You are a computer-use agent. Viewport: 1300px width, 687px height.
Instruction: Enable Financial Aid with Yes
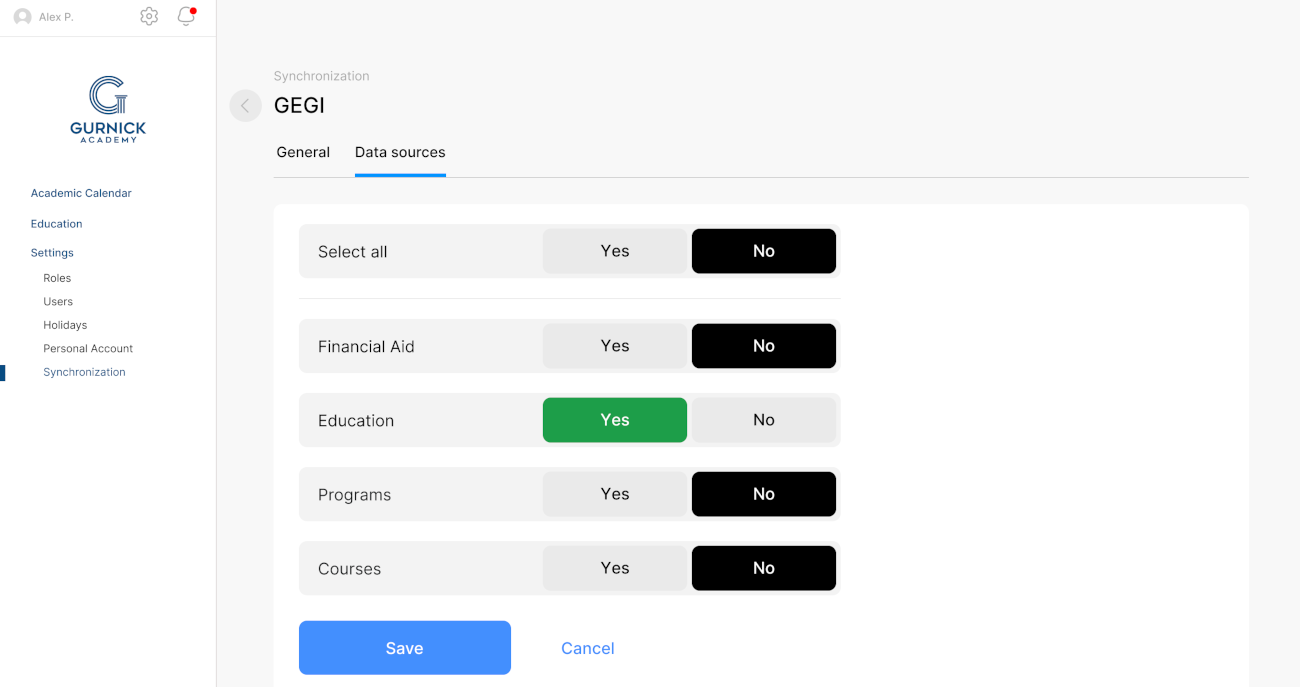[614, 346]
